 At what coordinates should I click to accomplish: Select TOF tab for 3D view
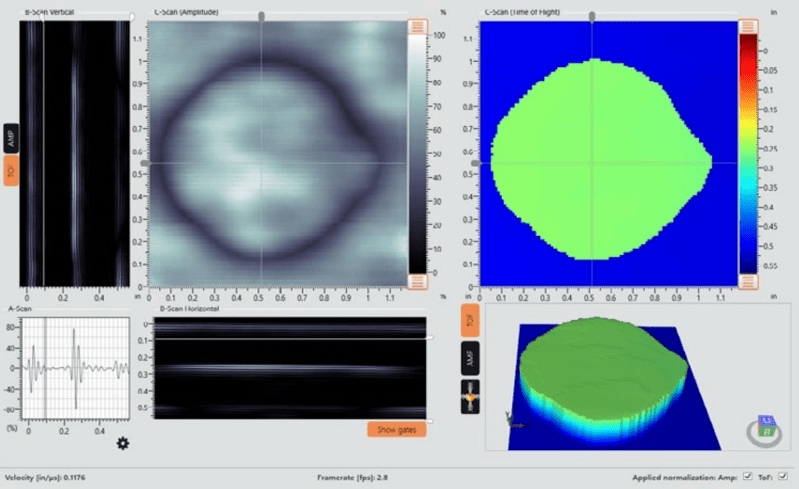(x=470, y=320)
